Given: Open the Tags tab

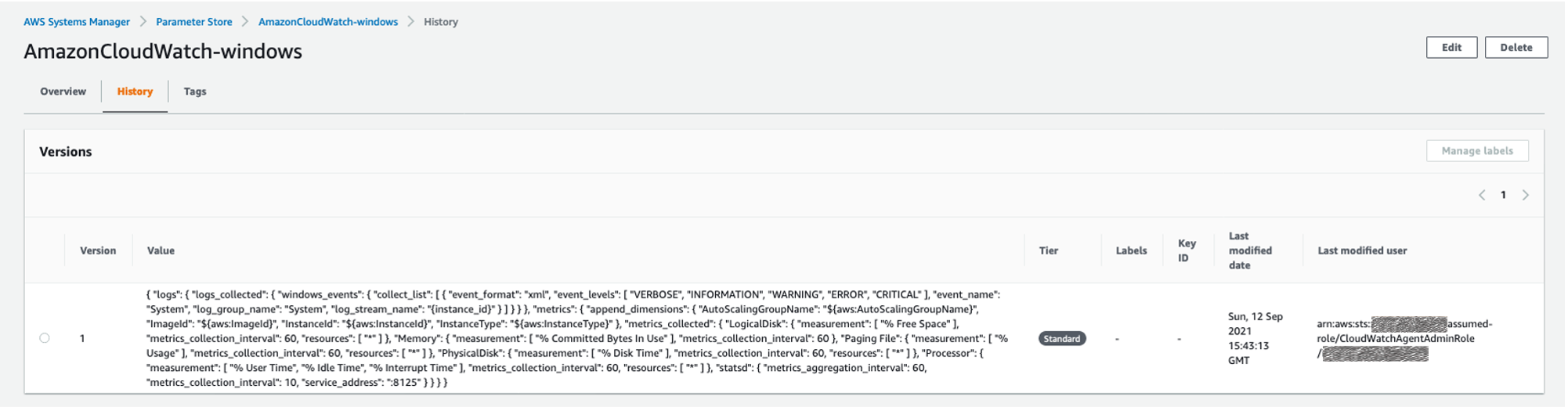Looking at the screenshot, I should (195, 92).
